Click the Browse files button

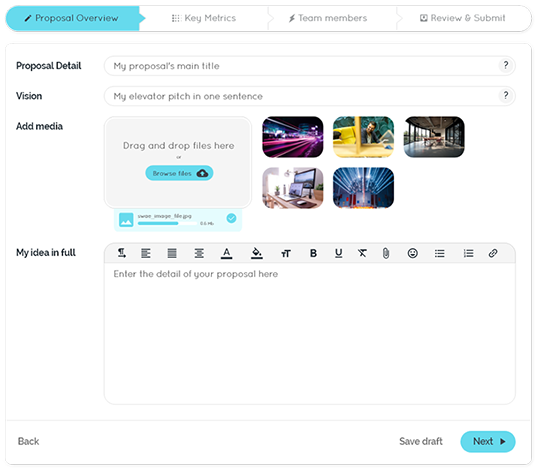pyautogui.click(x=179, y=173)
